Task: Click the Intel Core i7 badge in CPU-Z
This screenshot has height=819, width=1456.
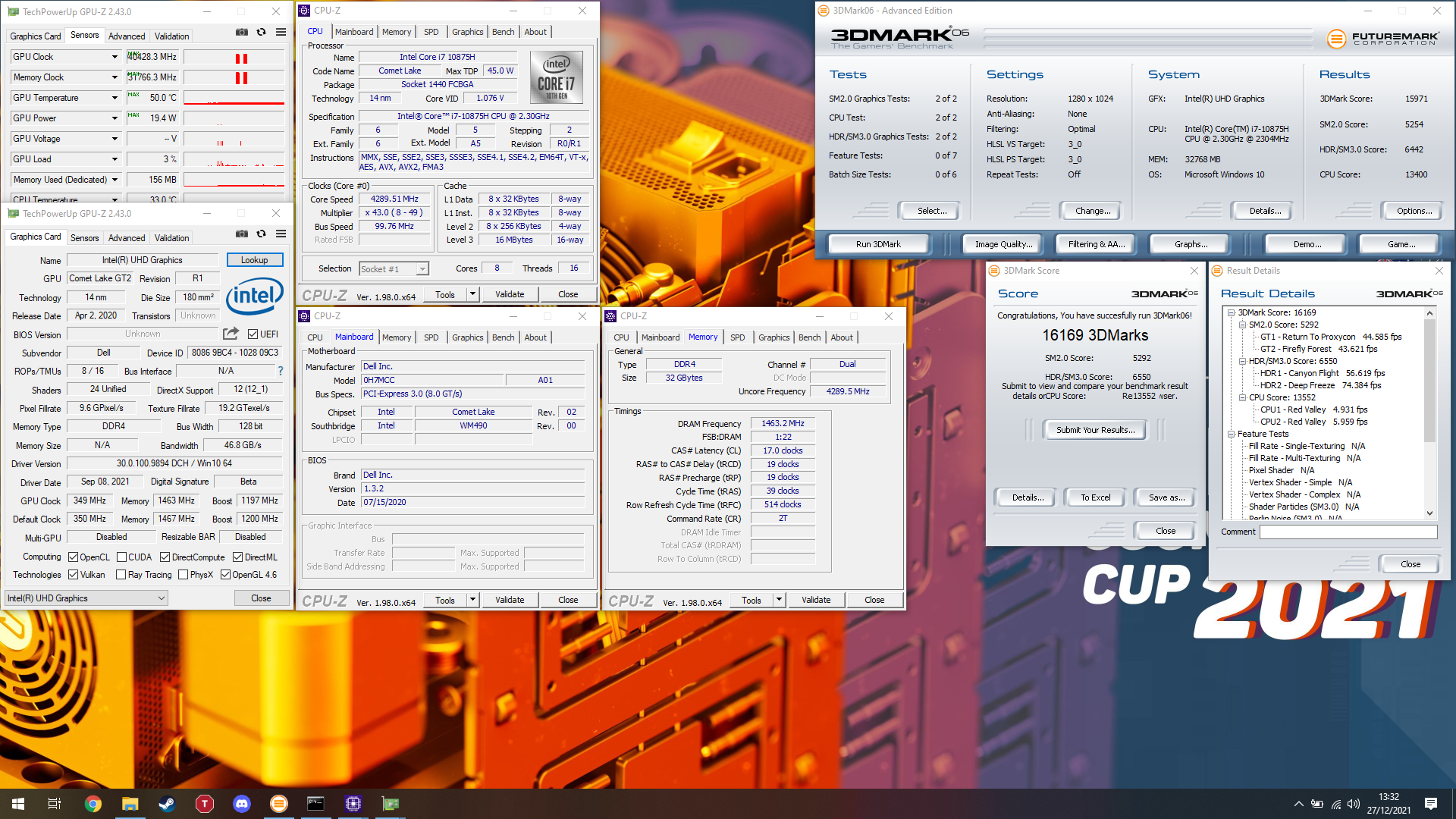Action: click(x=557, y=77)
